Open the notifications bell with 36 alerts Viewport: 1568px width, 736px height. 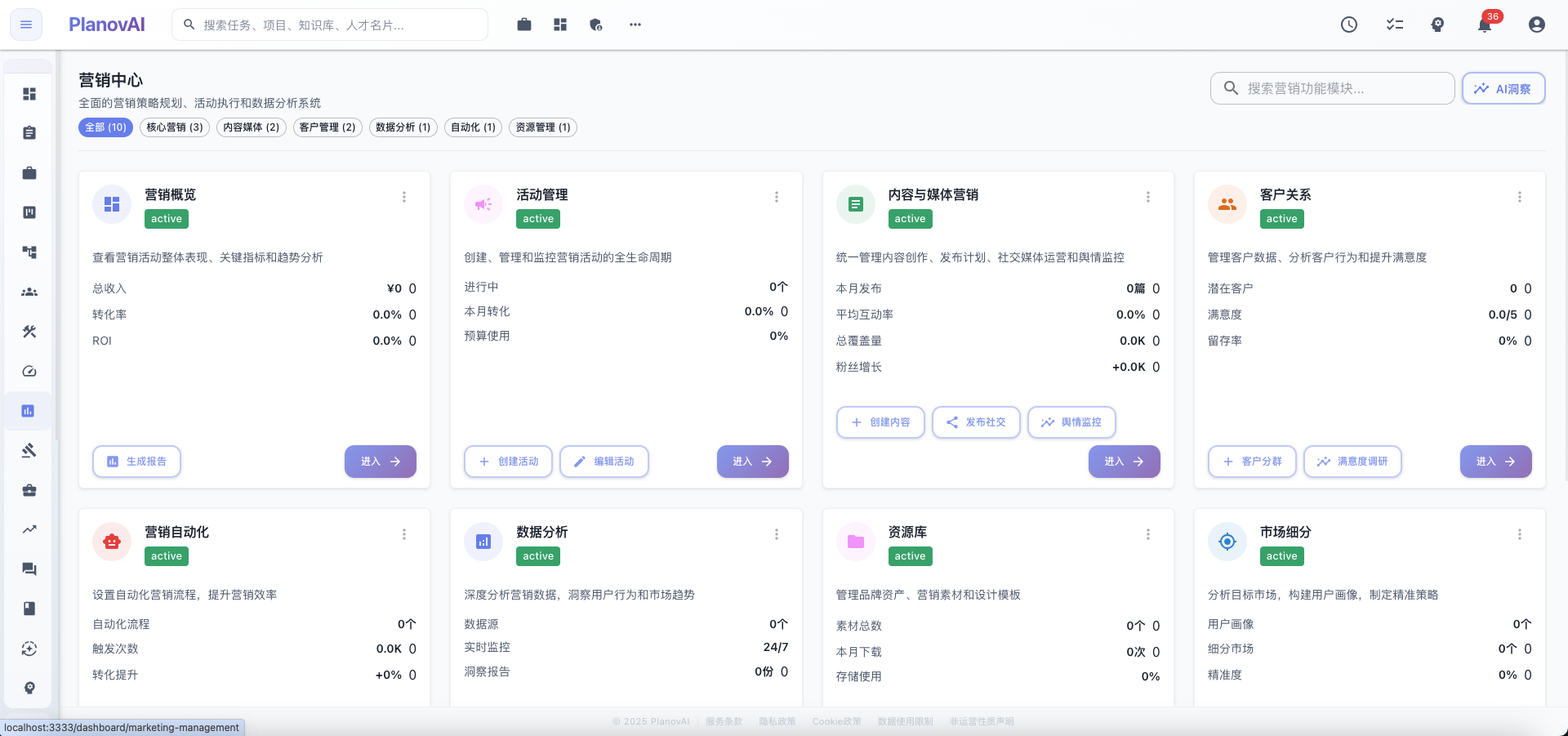[x=1485, y=25]
